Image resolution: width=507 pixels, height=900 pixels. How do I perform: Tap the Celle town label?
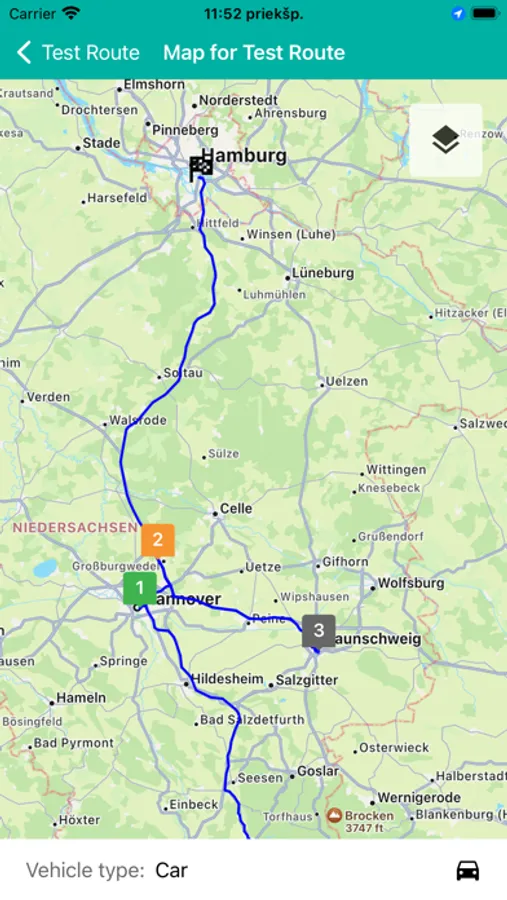(x=235, y=509)
